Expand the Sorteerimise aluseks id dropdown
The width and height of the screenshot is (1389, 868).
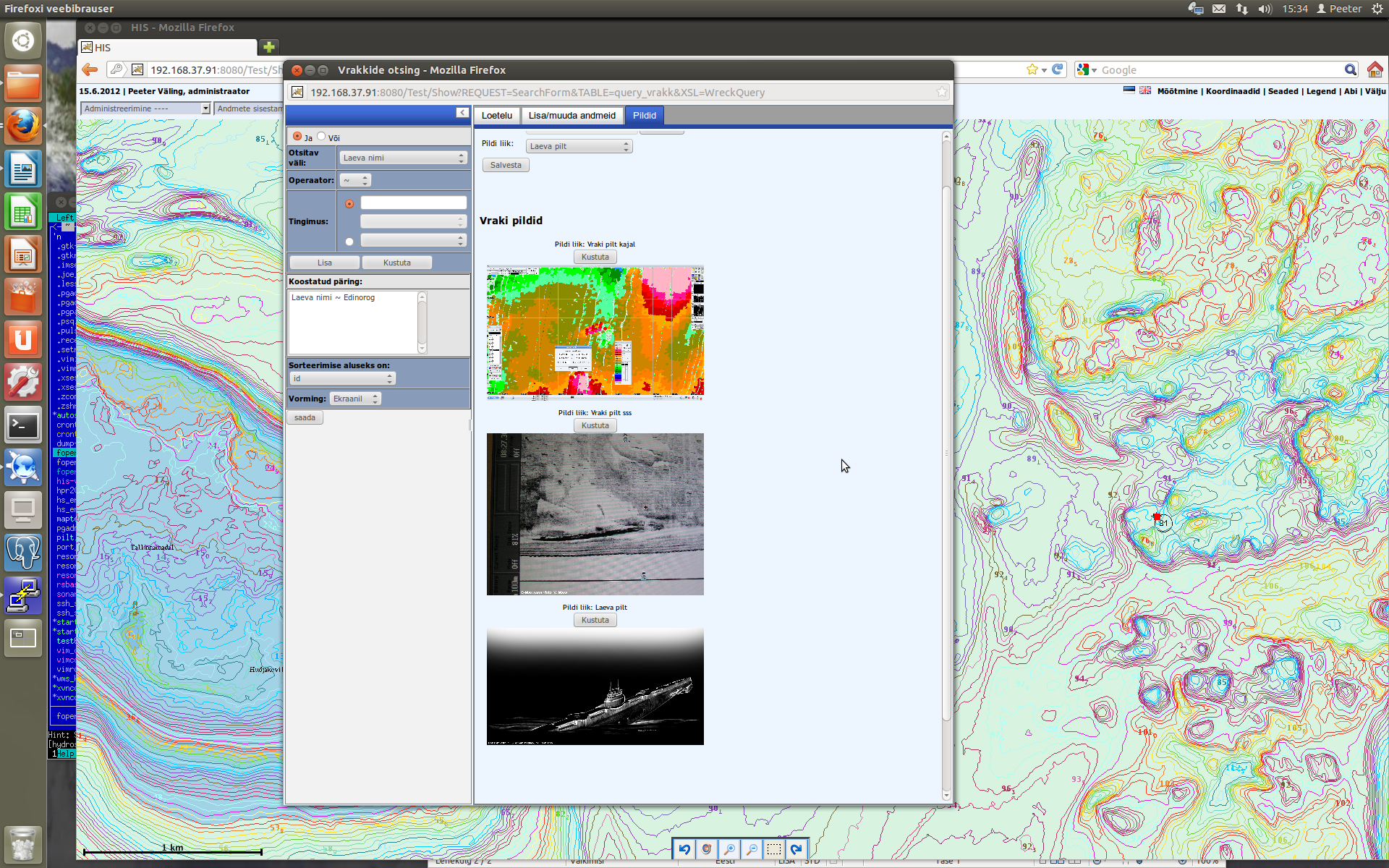342,378
